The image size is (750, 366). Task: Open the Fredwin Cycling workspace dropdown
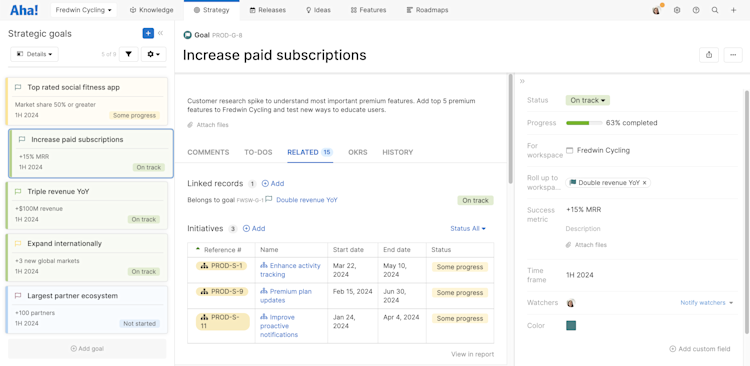coord(84,10)
